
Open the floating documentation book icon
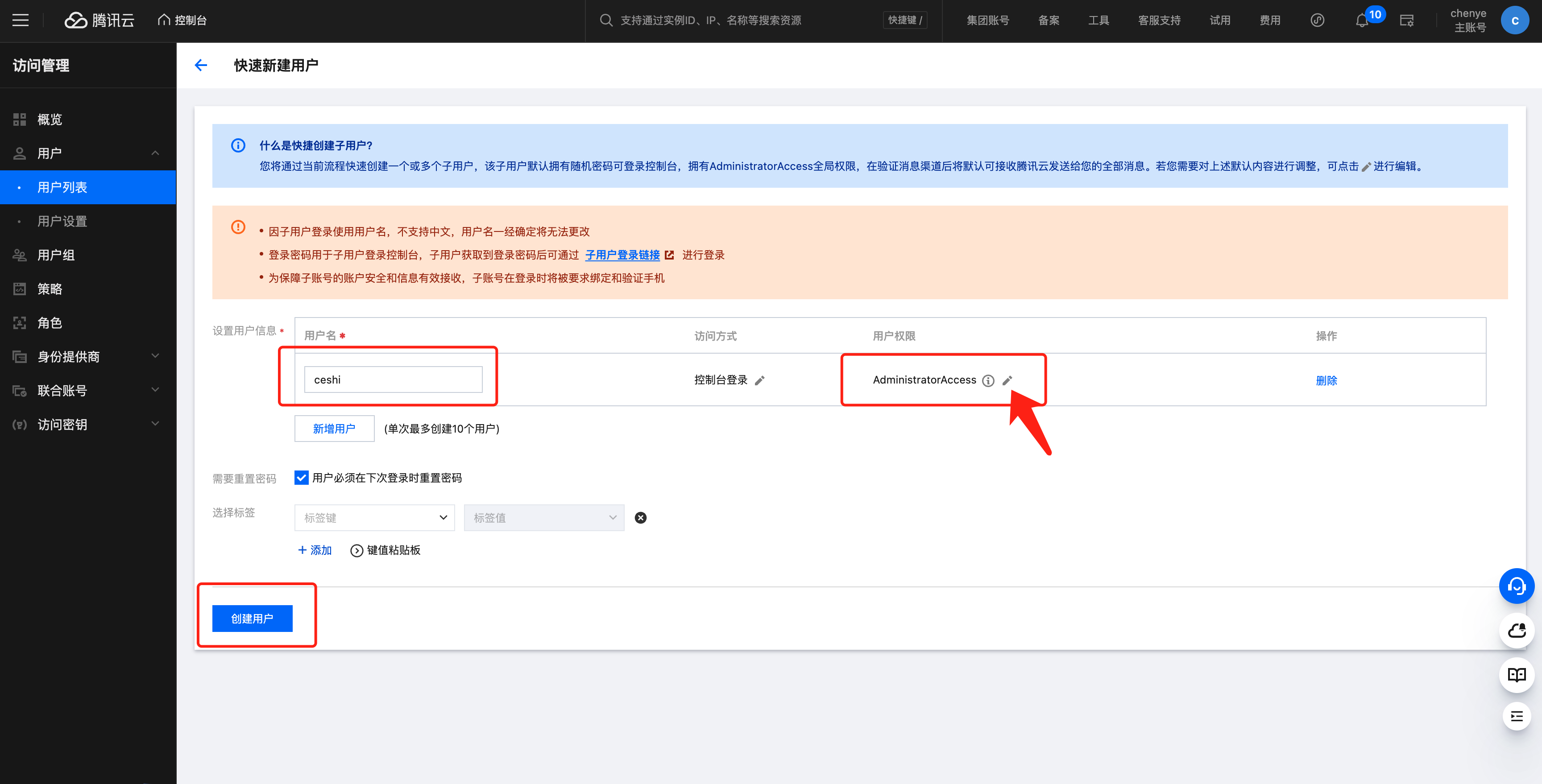(1516, 674)
